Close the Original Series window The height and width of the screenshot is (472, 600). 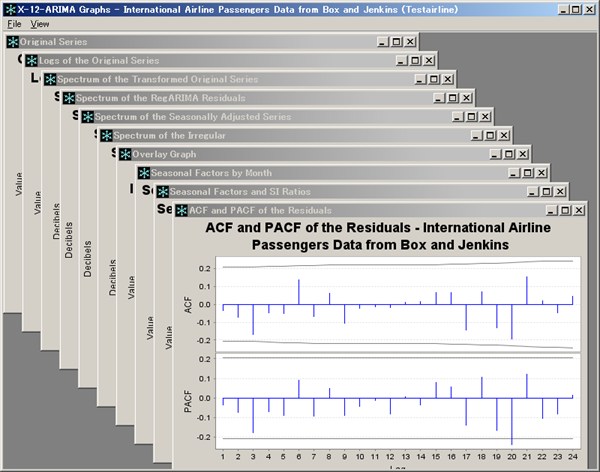point(410,42)
